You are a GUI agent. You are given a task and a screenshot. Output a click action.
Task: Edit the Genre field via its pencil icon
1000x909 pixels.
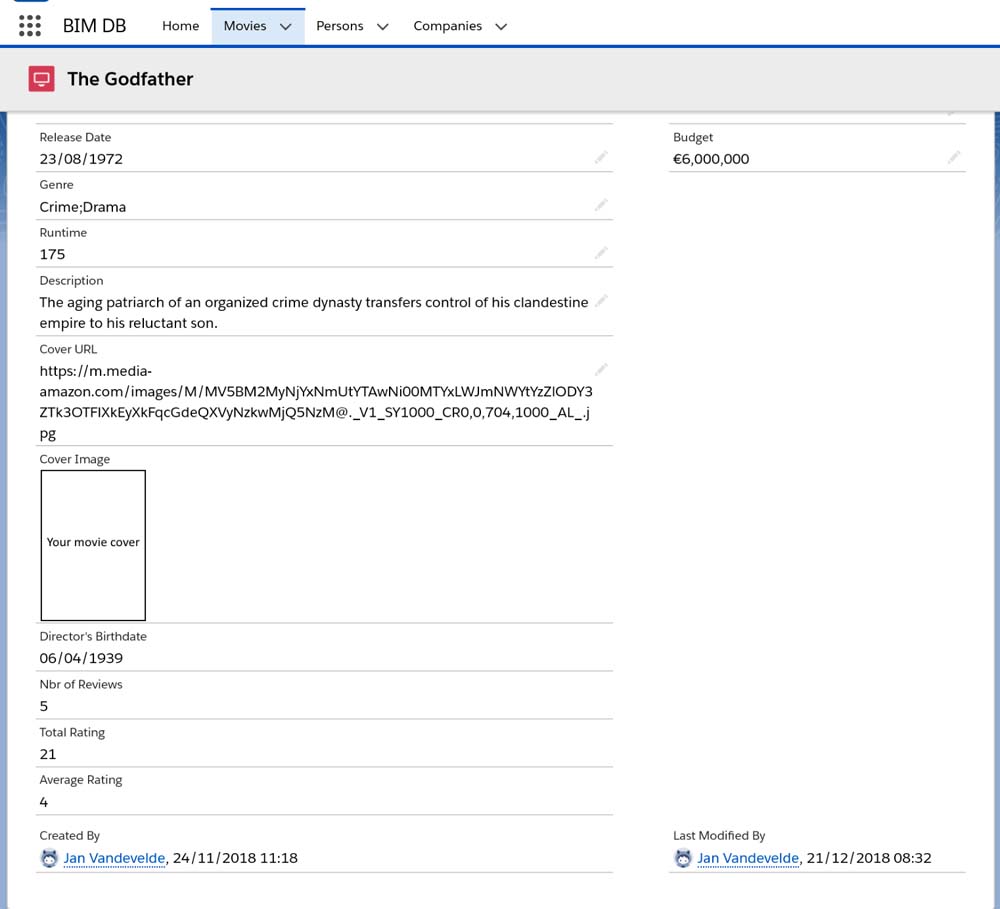coord(601,205)
